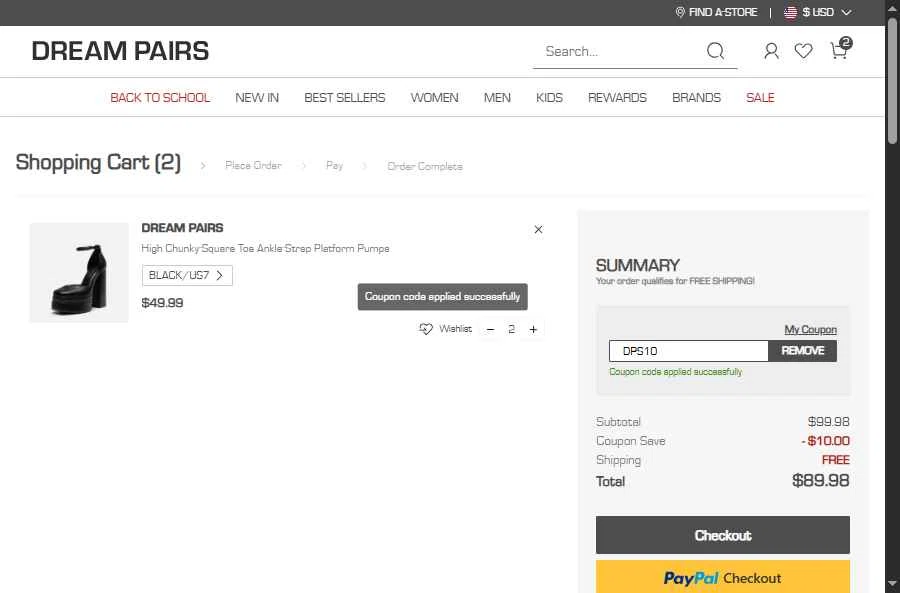Image resolution: width=900 pixels, height=593 pixels.
Task: Open the Women menu
Action: tap(435, 98)
